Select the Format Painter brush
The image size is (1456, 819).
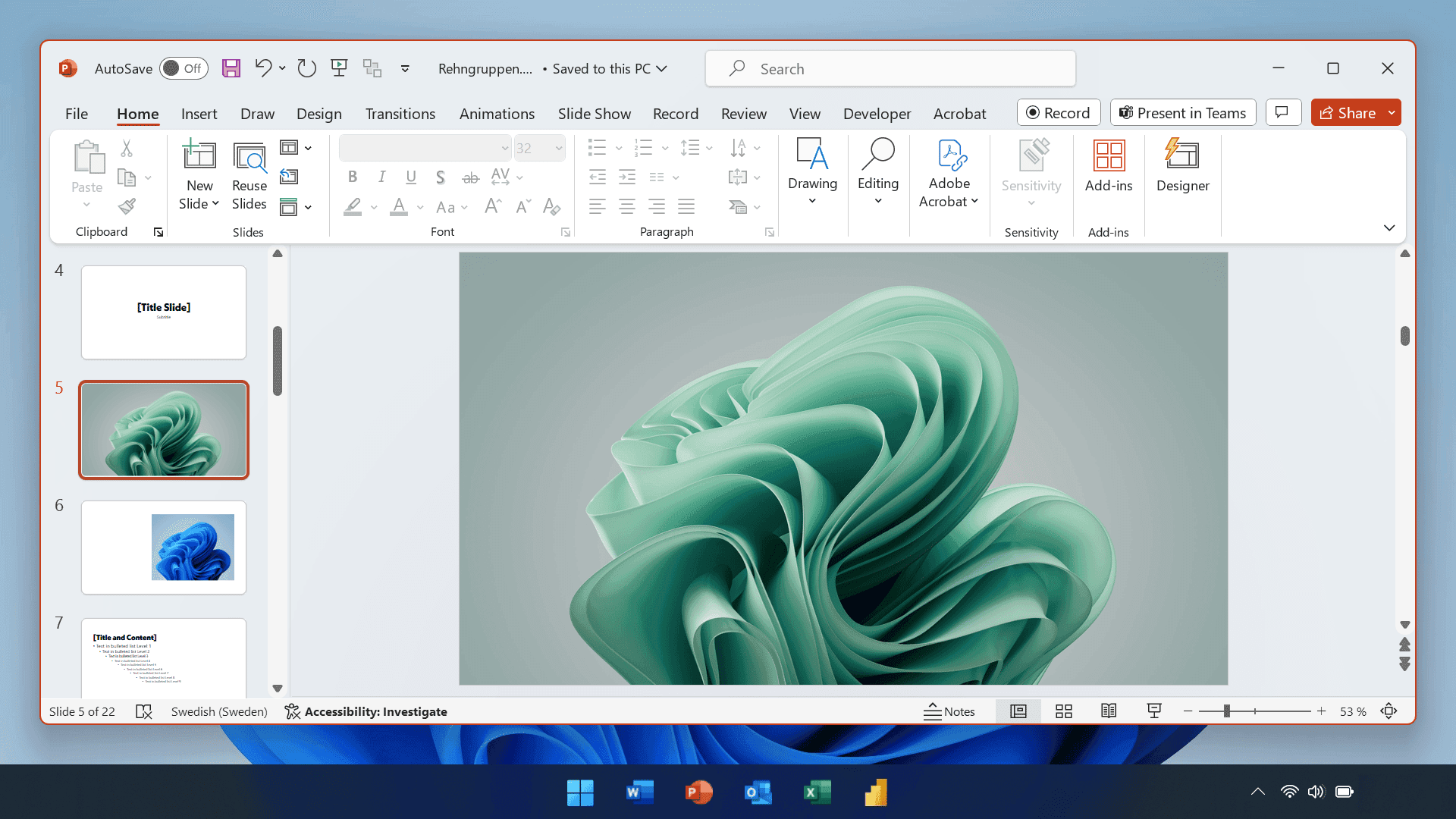(127, 206)
